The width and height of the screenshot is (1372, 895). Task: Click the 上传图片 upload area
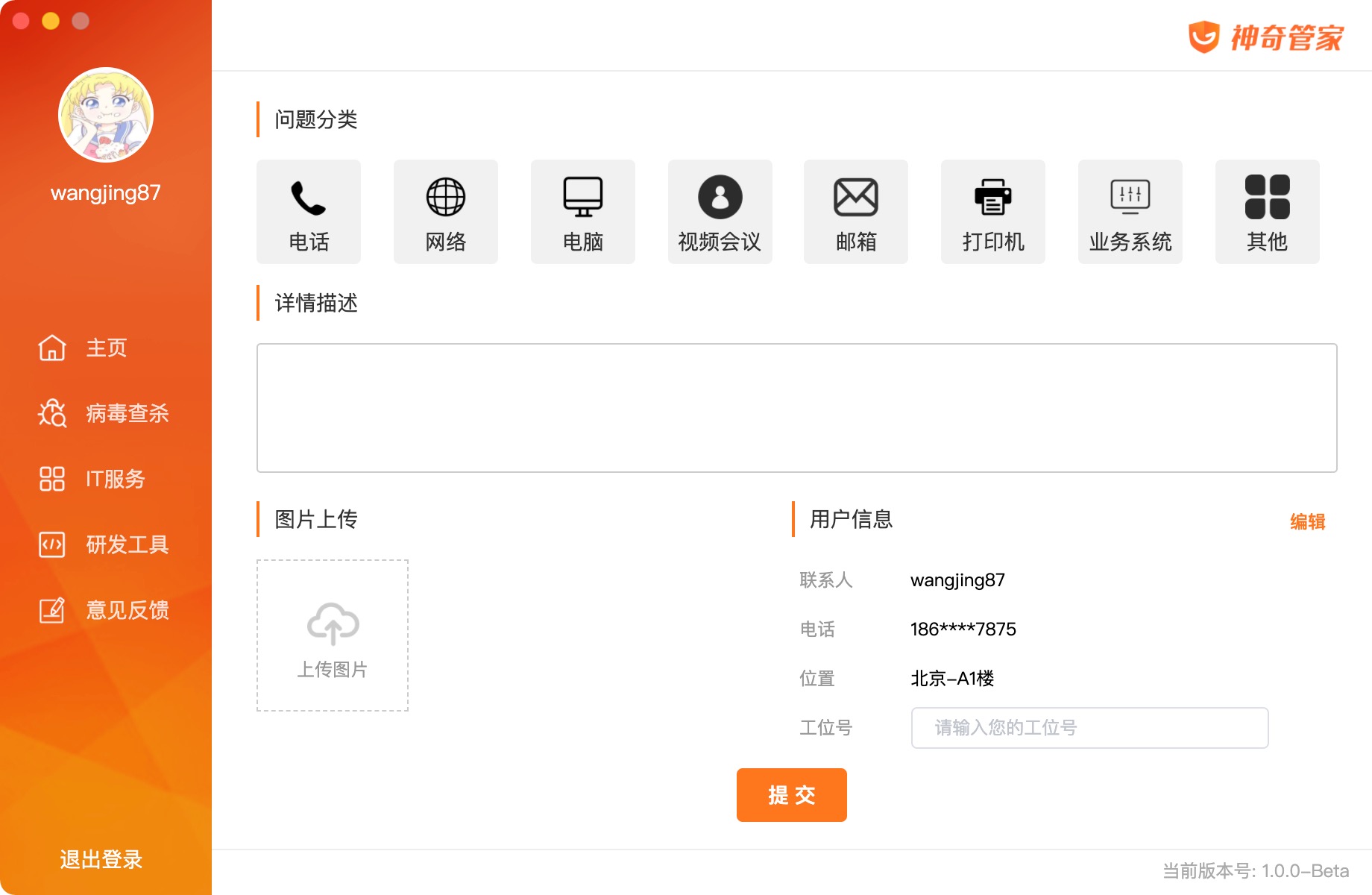click(332, 635)
